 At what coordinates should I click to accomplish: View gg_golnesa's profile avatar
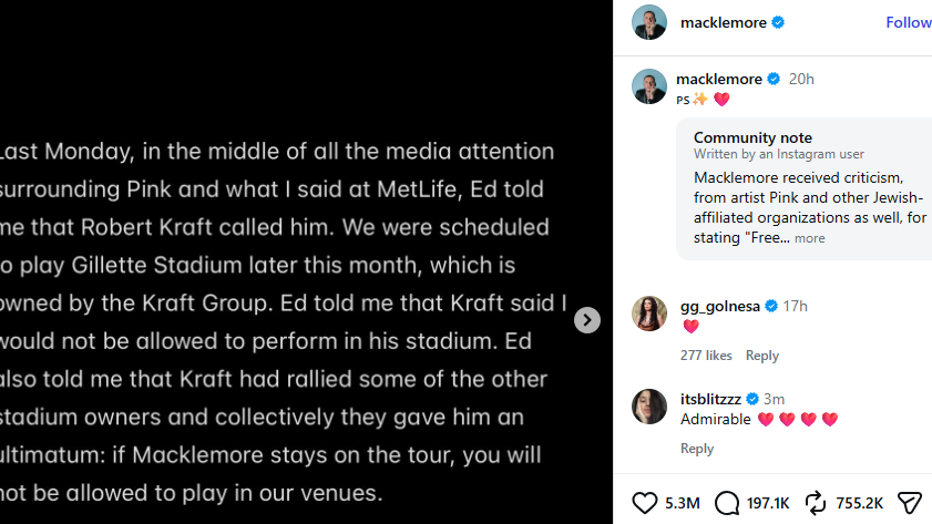[649, 313]
